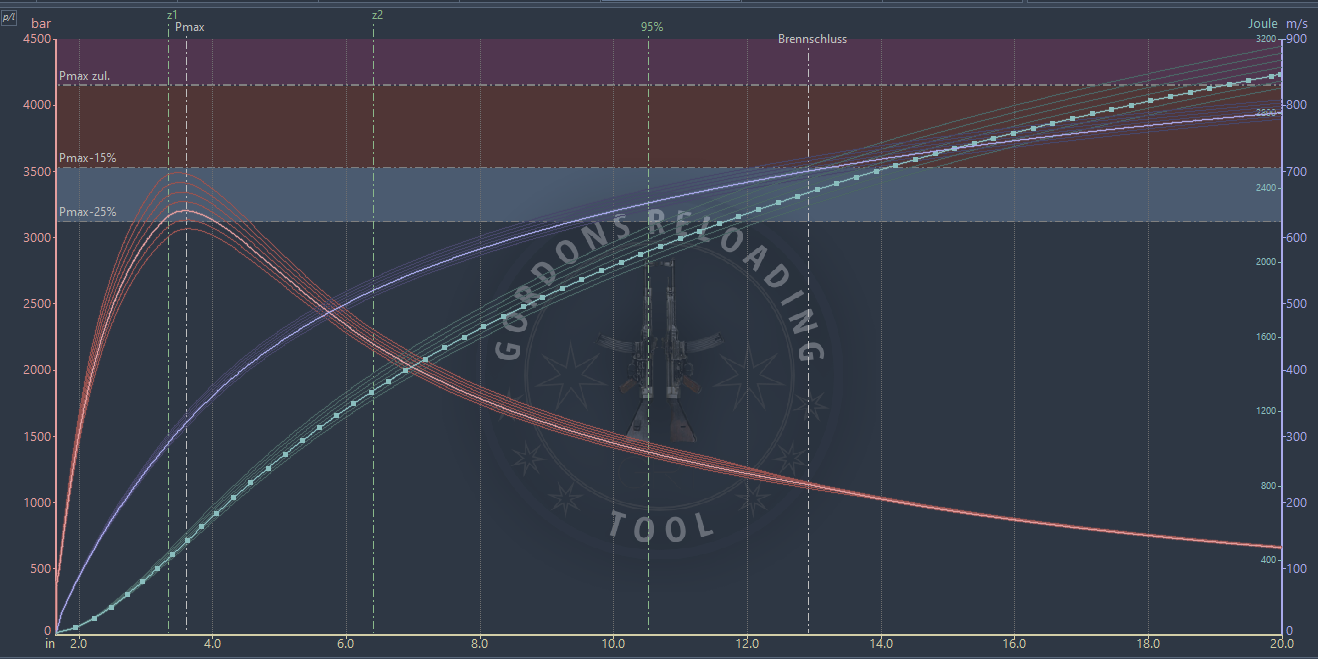The width and height of the screenshot is (1318, 659).
Task: Click the 'm/s' velocity axis unit
Action: pos(1297,23)
